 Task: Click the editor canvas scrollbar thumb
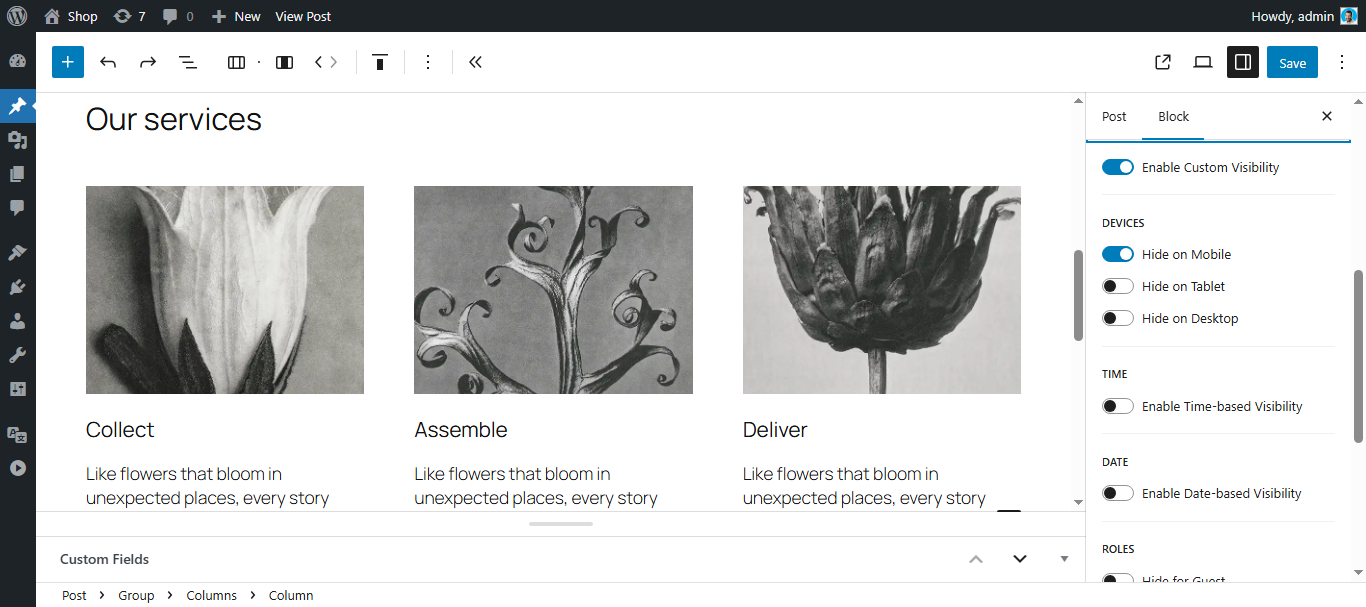click(x=1078, y=295)
